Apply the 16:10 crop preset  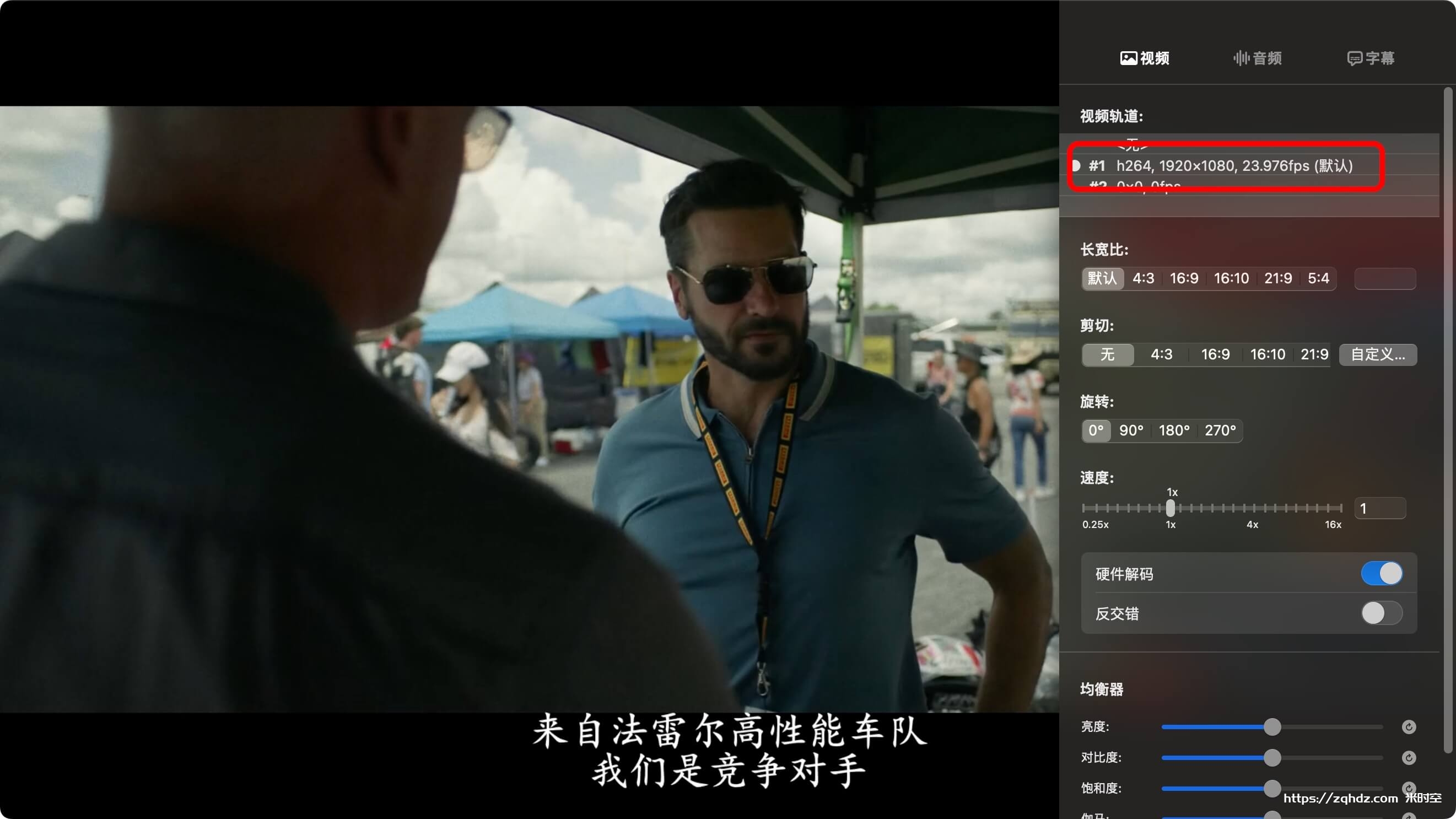coord(1268,354)
